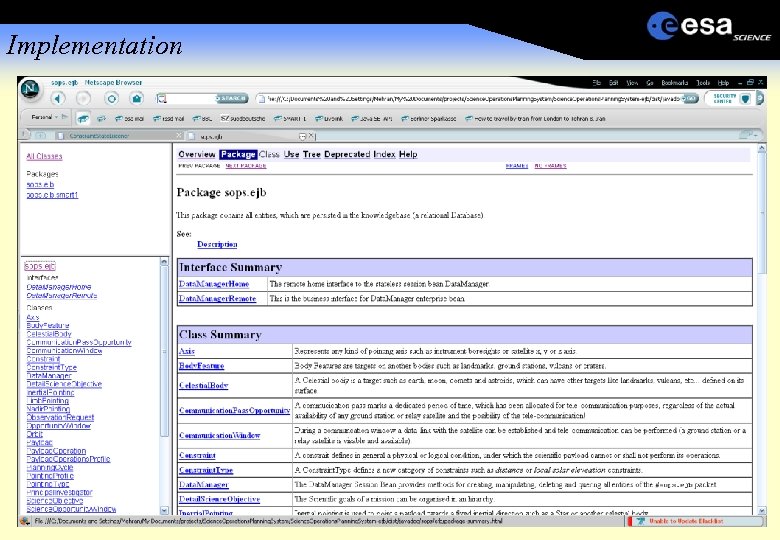Open the 'sueddeutsche' SZ bookmark

click(243, 118)
